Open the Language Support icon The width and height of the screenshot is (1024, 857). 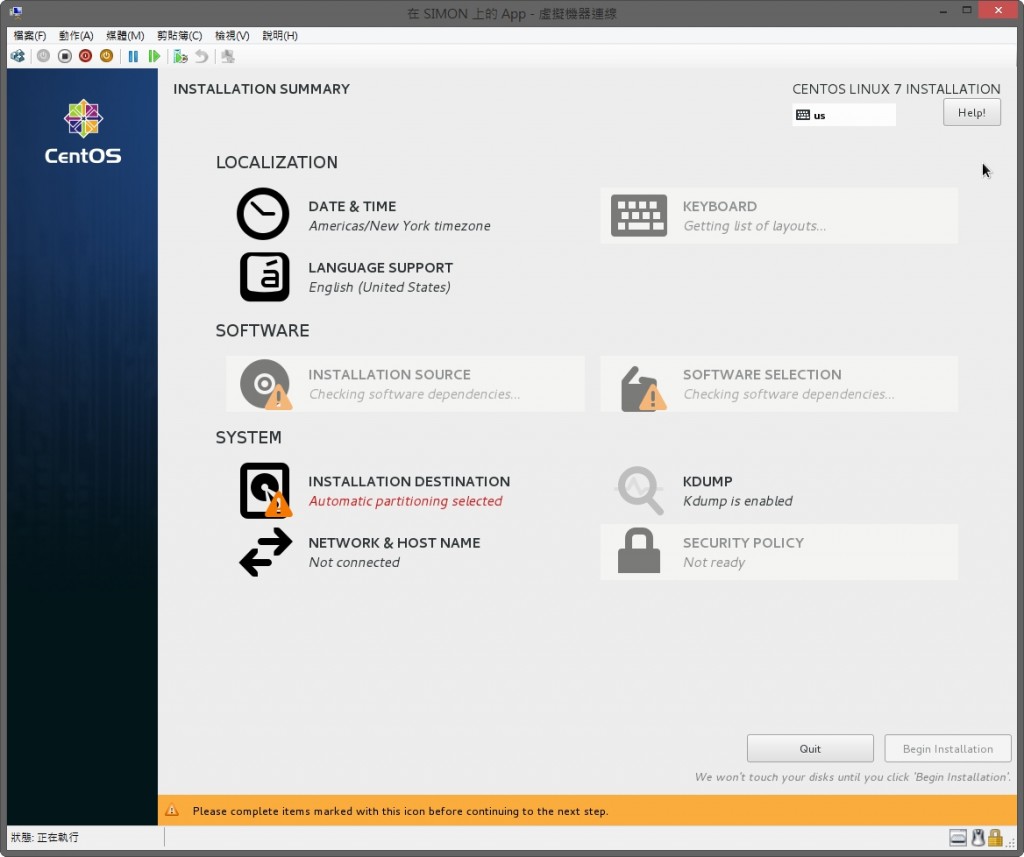[x=264, y=277]
